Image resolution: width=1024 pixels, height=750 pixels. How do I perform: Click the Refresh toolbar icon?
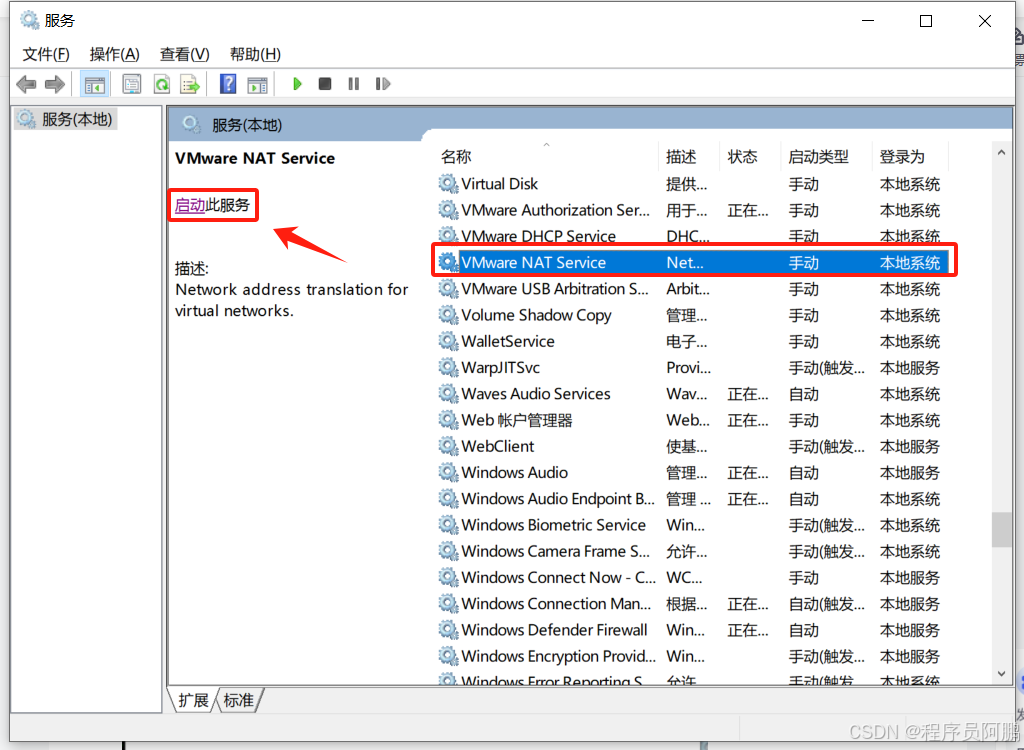[161, 84]
